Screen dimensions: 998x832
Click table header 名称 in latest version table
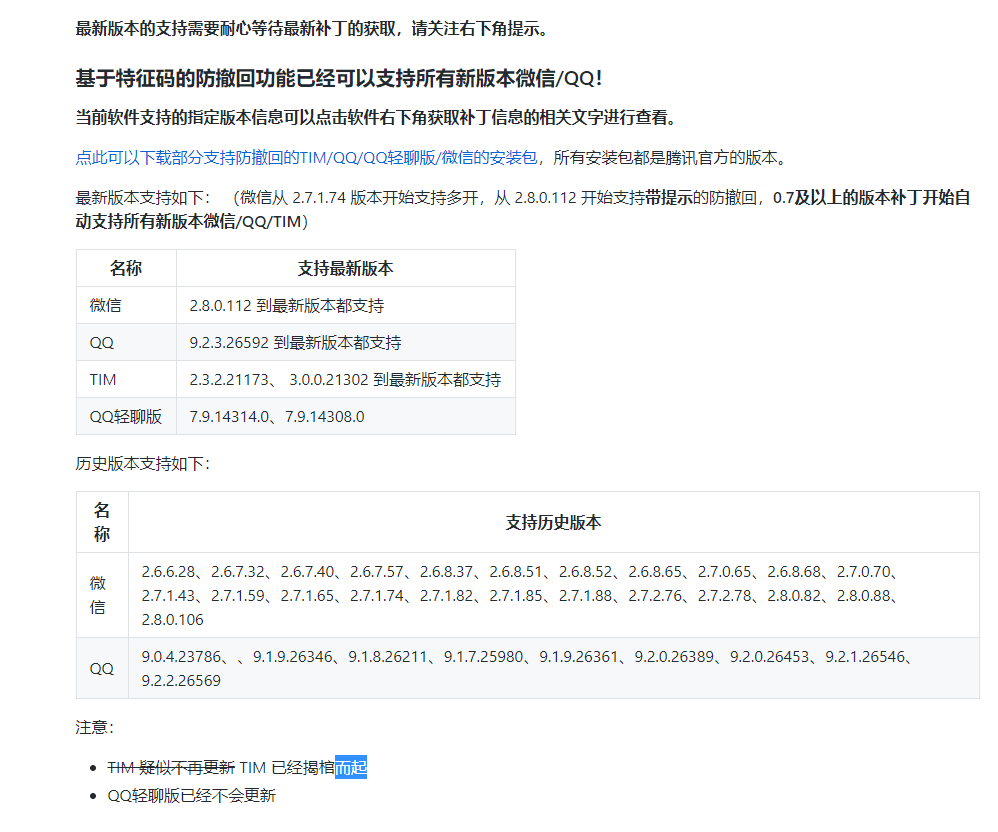coord(126,268)
